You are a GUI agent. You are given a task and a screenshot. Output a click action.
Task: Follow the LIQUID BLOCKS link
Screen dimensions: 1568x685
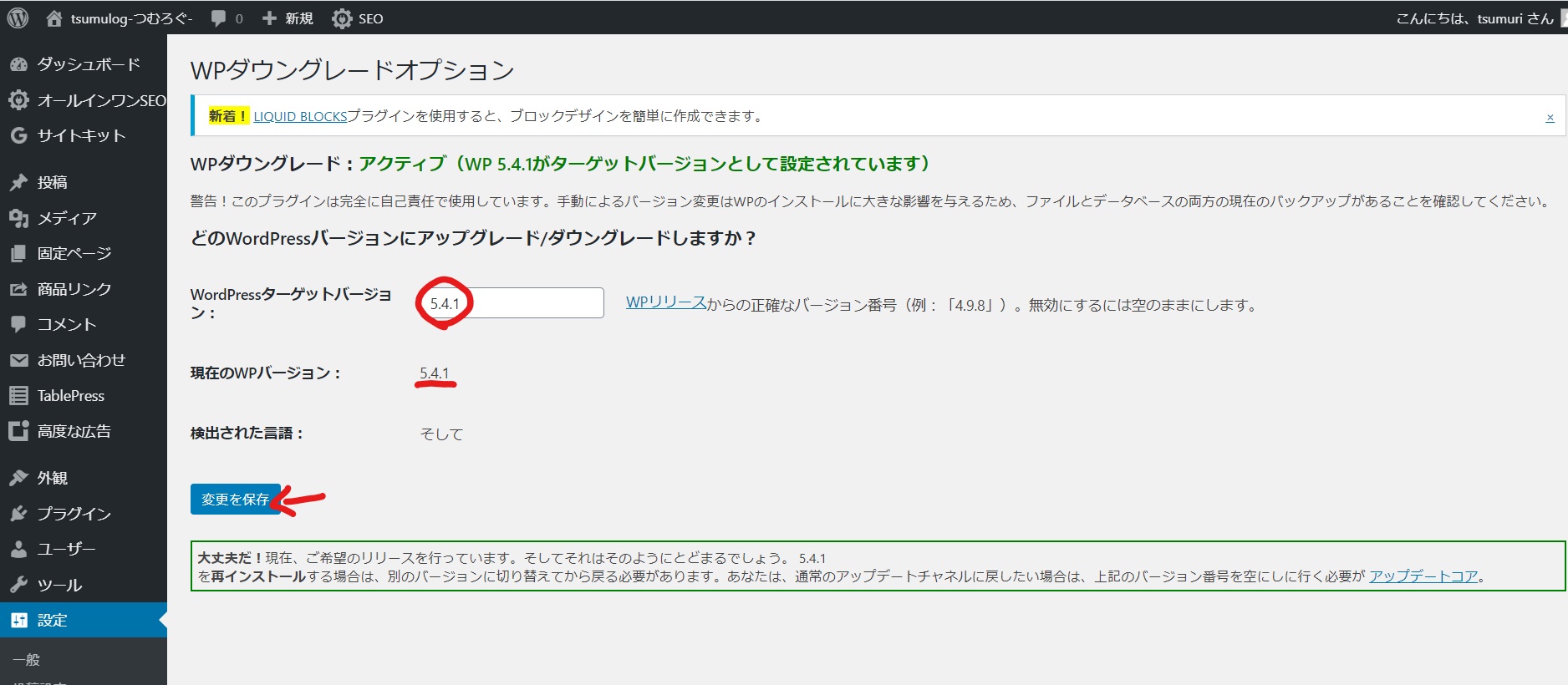(300, 116)
